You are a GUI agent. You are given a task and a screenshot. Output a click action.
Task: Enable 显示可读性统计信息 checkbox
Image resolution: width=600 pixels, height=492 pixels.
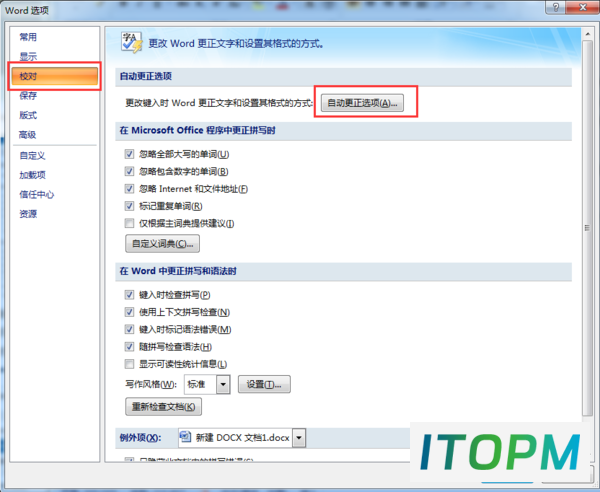pyautogui.click(x=129, y=364)
